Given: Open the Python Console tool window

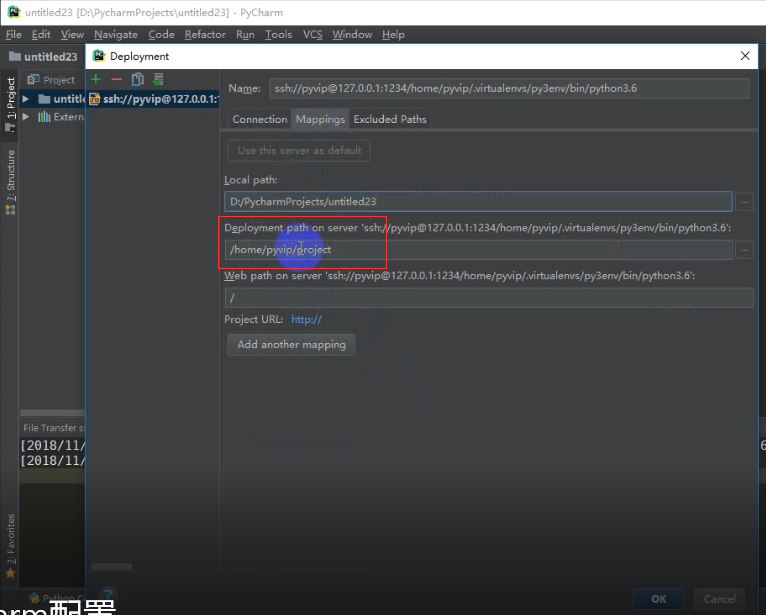Looking at the screenshot, I should coord(56,598).
